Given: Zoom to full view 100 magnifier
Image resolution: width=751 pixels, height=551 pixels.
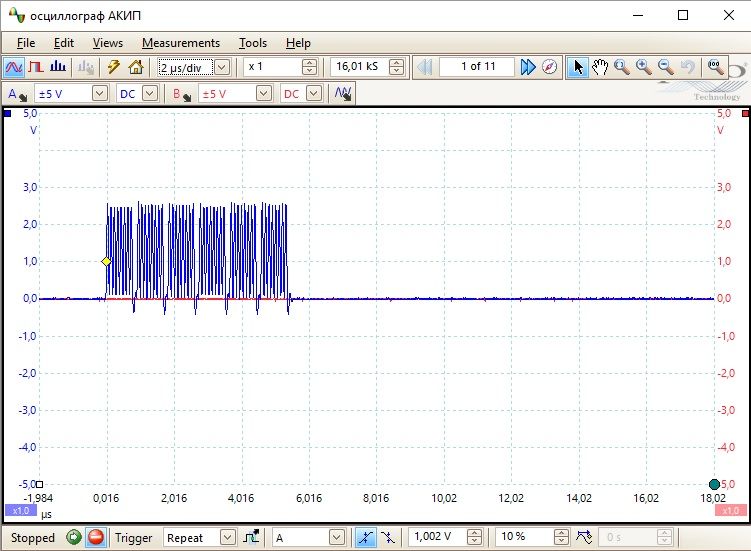Looking at the screenshot, I should tap(716, 67).
